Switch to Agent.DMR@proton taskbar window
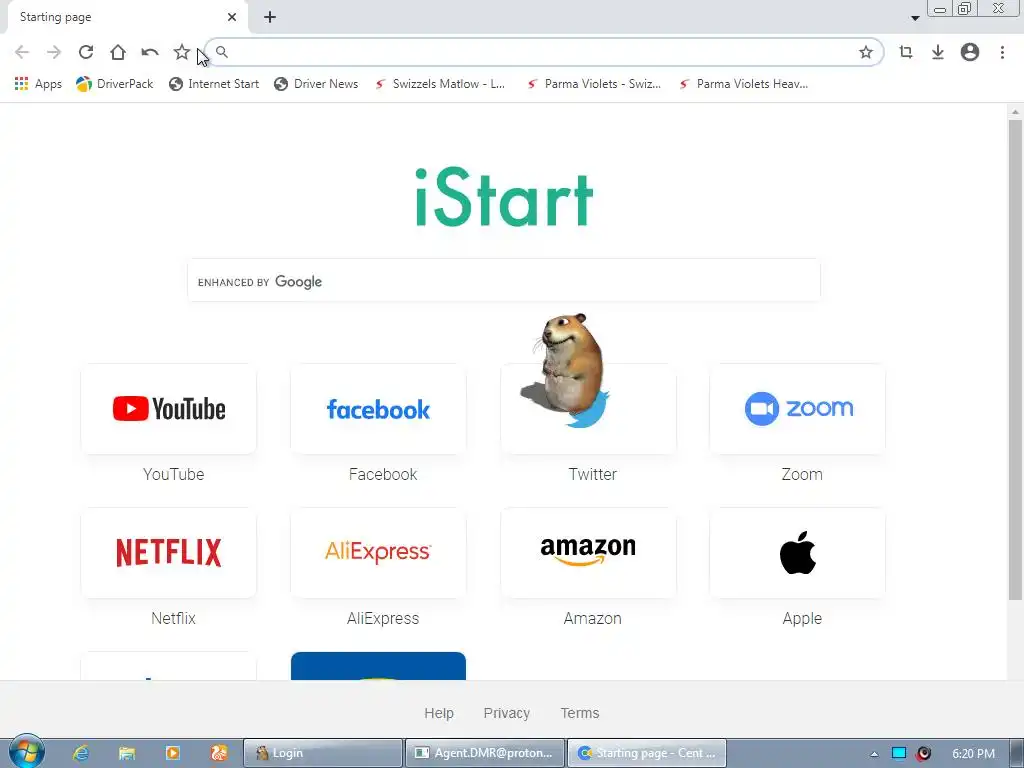This screenshot has height=768, width=1024. 485,753
